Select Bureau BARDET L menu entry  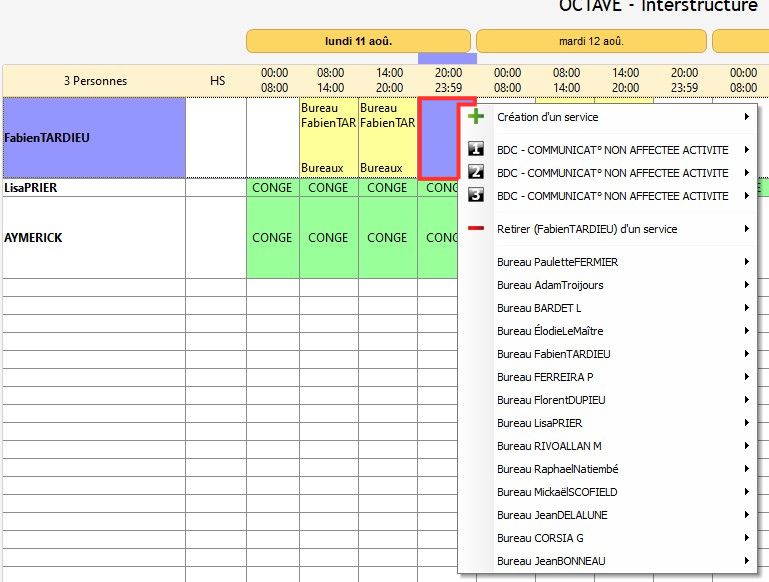538,308
